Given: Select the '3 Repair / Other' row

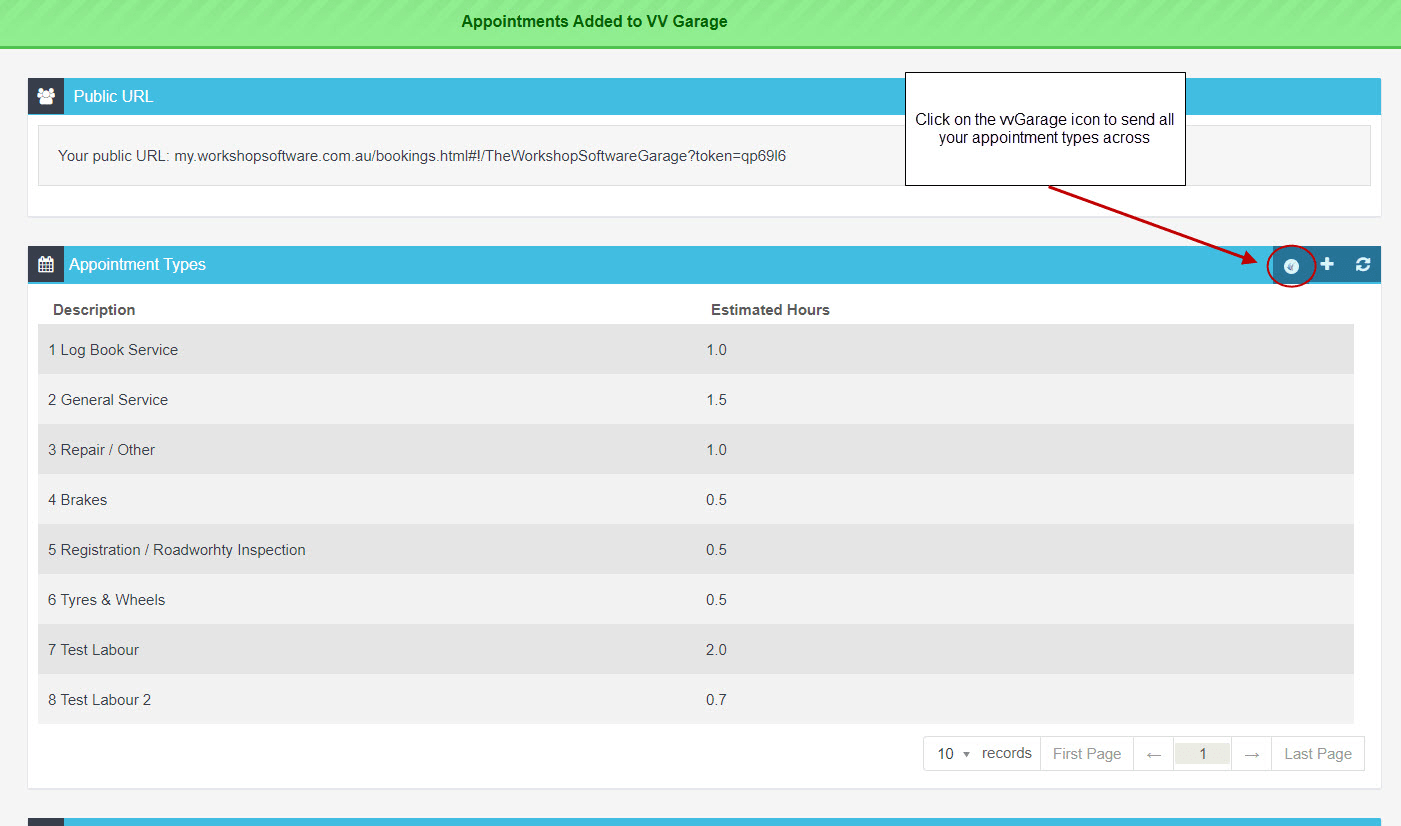Looking at the screenshot, I should point(696,449).
